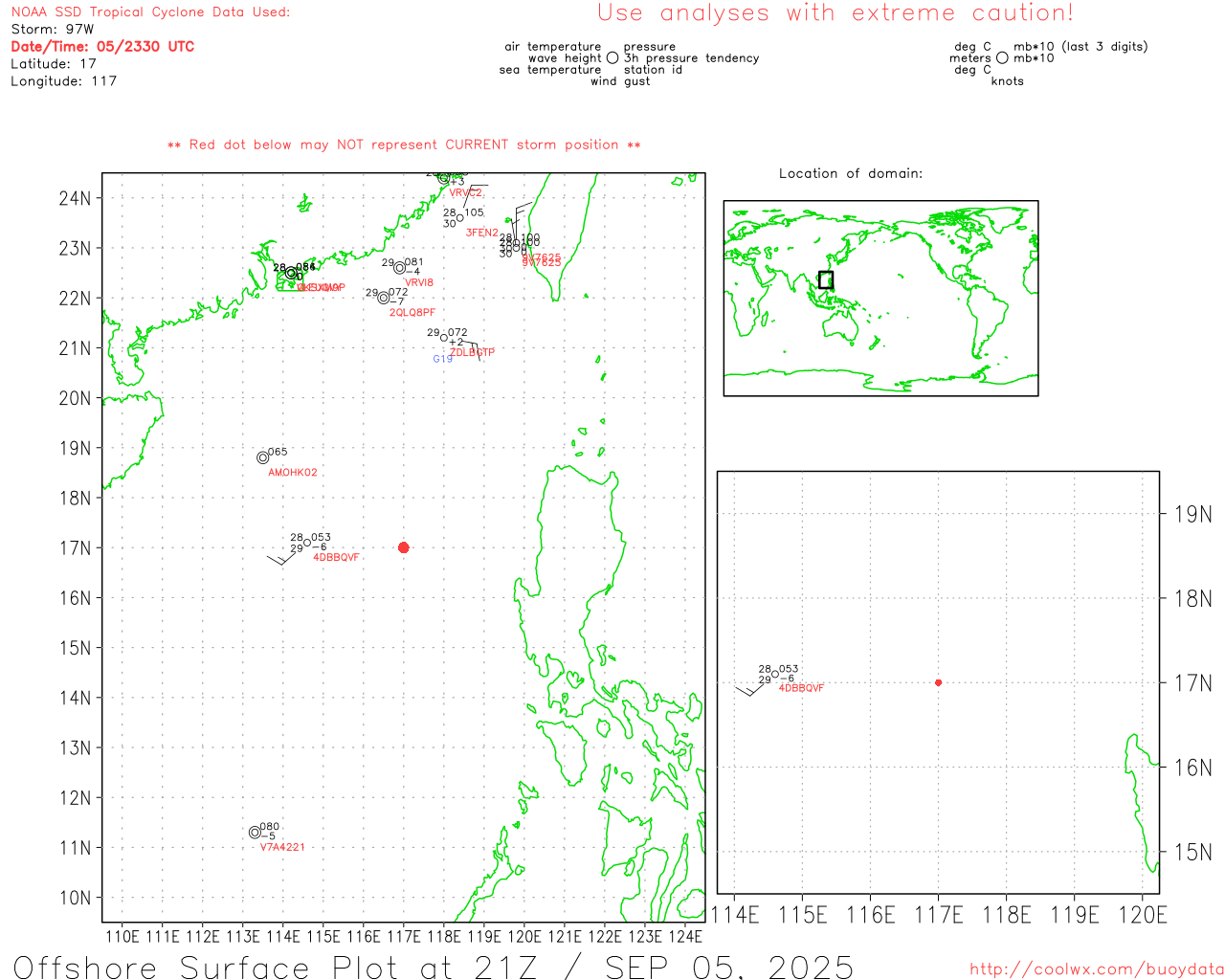The width and height of the screenshot is (1225, 980).
Task: Click the red storm dot in the zoomed inset map
Action: coord(938,682)
